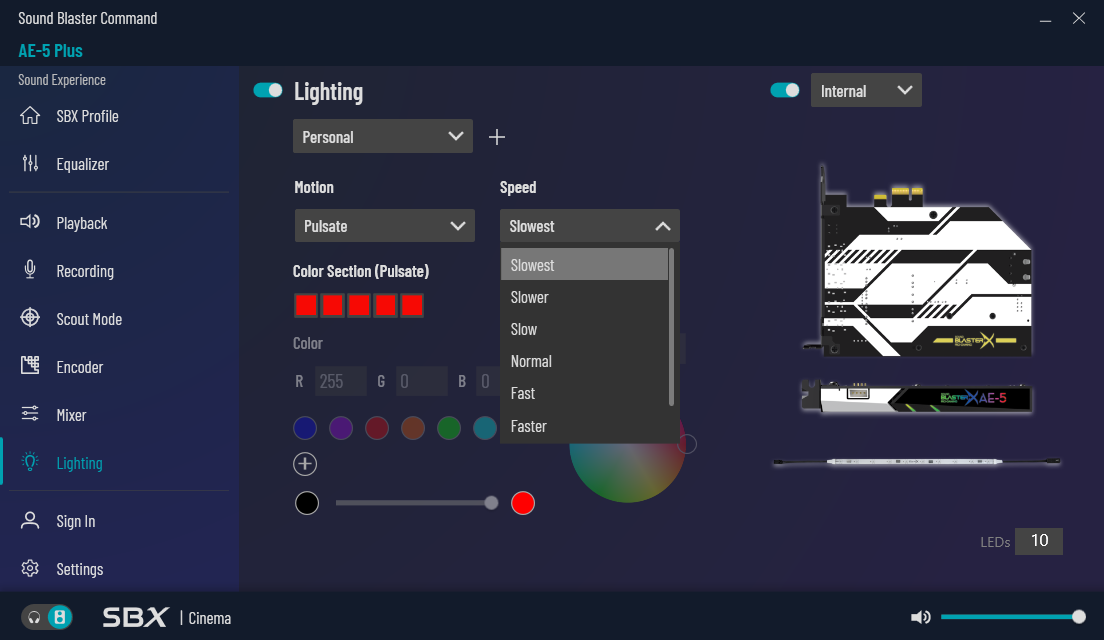Expand the Personal profile dropdown
Screen dimensions: 1104x640
tap(383, 137)
